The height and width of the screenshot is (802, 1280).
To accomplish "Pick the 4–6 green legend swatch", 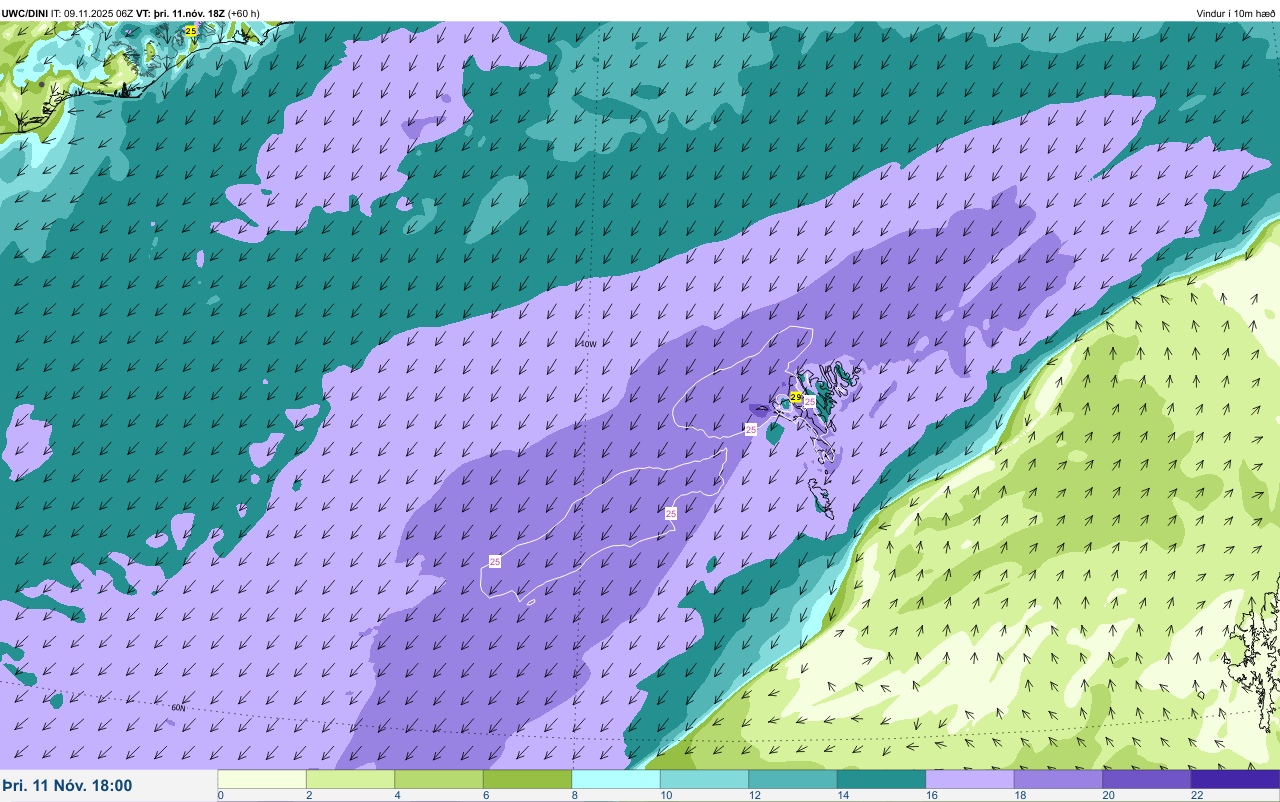I will click(439, 779).
